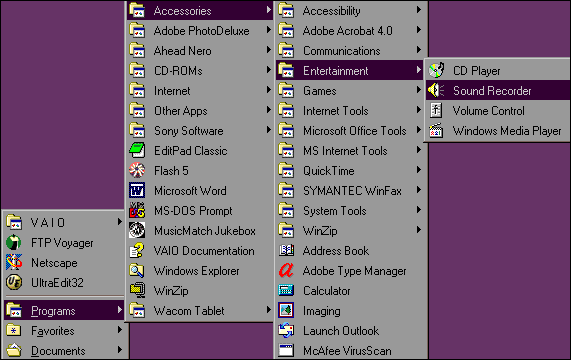The height and width of the screenshot is (360, 571).
Task: Expand the Adobe PhotoDeluxe submenu arrow
Action: (x=269, y=29)
